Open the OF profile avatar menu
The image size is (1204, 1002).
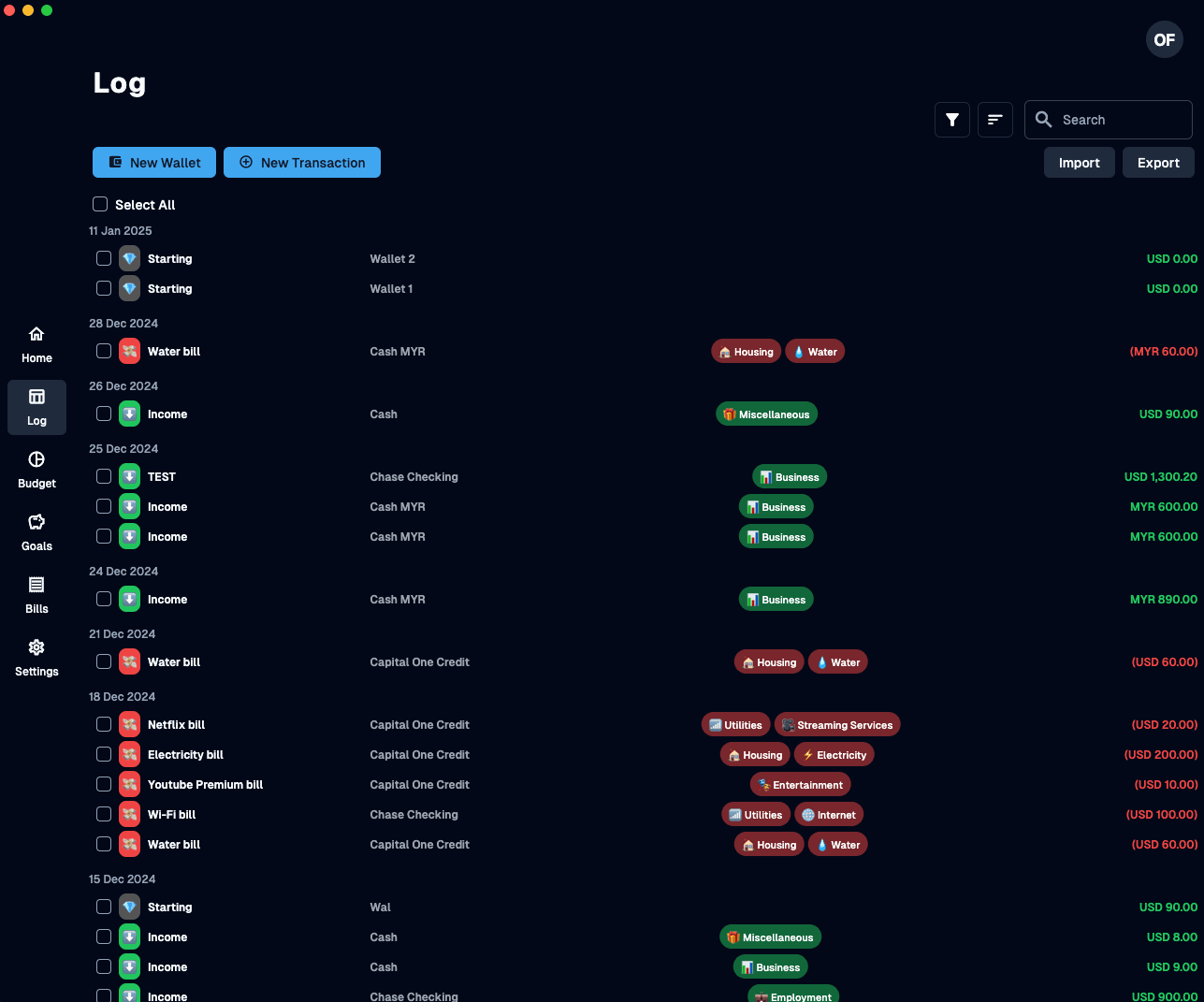pyautogui.click(x=1164, y=39)
